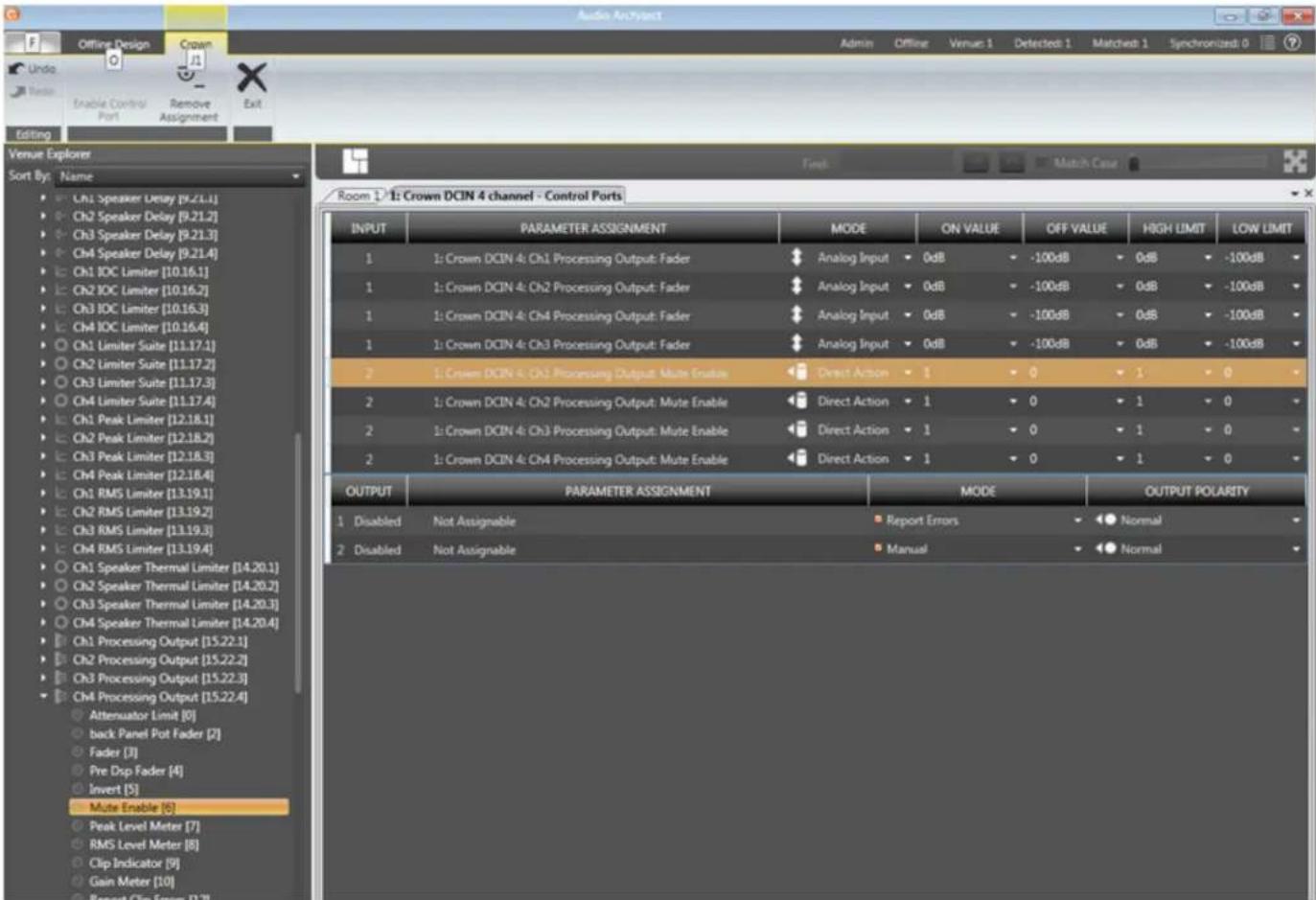Open OFF VALUE dropdown for Ch4 Fader row
1316x900 pixels.
click(1120, 315)
